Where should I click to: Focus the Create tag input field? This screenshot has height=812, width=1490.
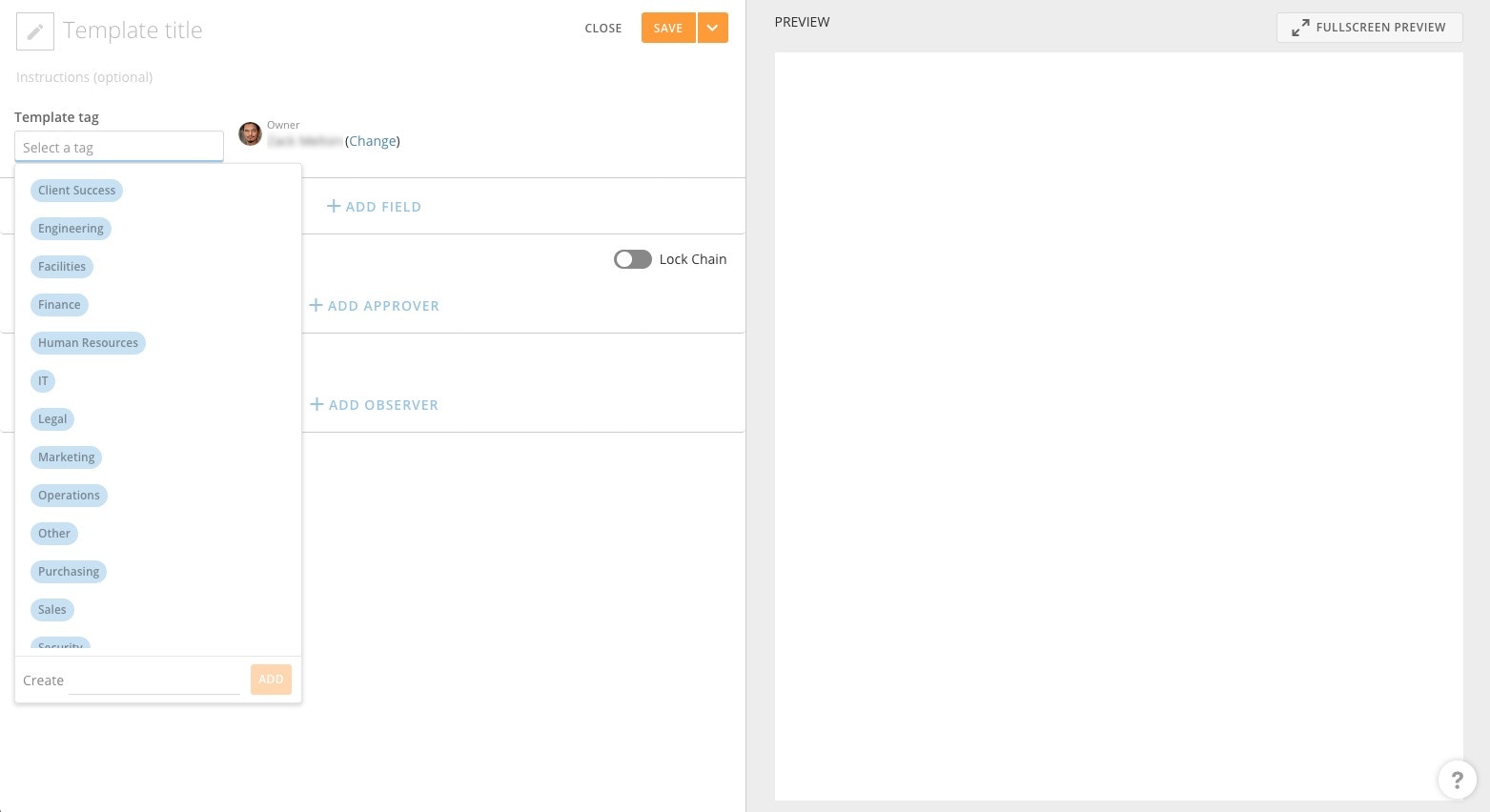pos(154,680)
